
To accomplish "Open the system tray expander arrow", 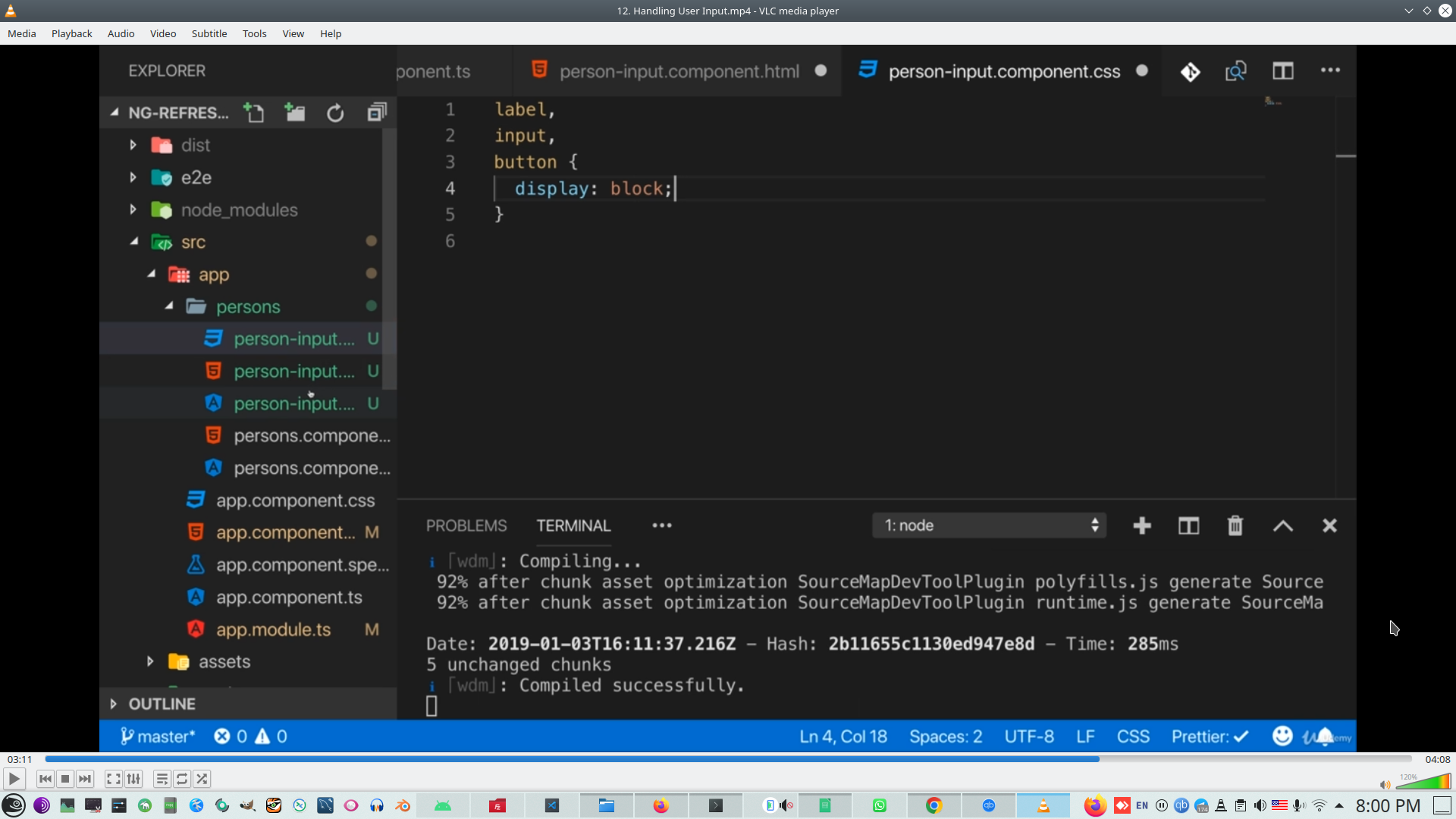I will (1339, 805).
